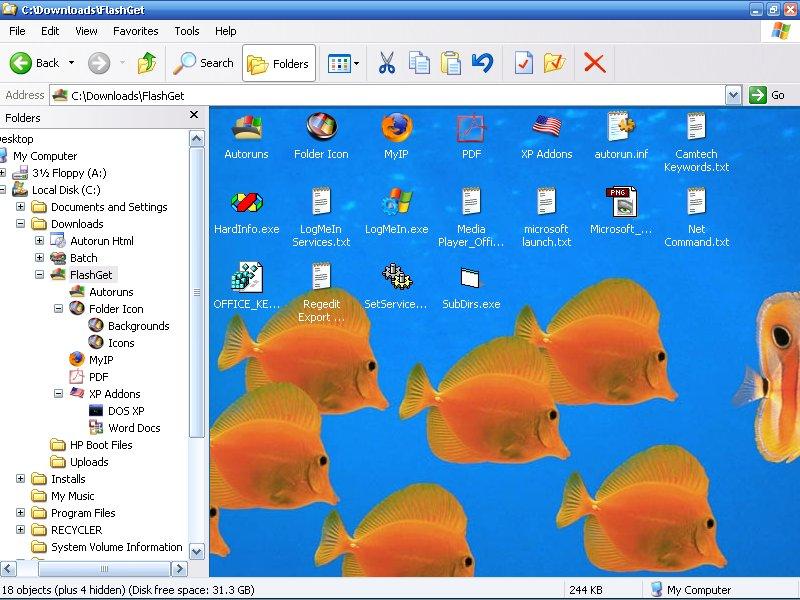
Task: Expand the address bar dropdown arrow
Action: coord(733,95)
